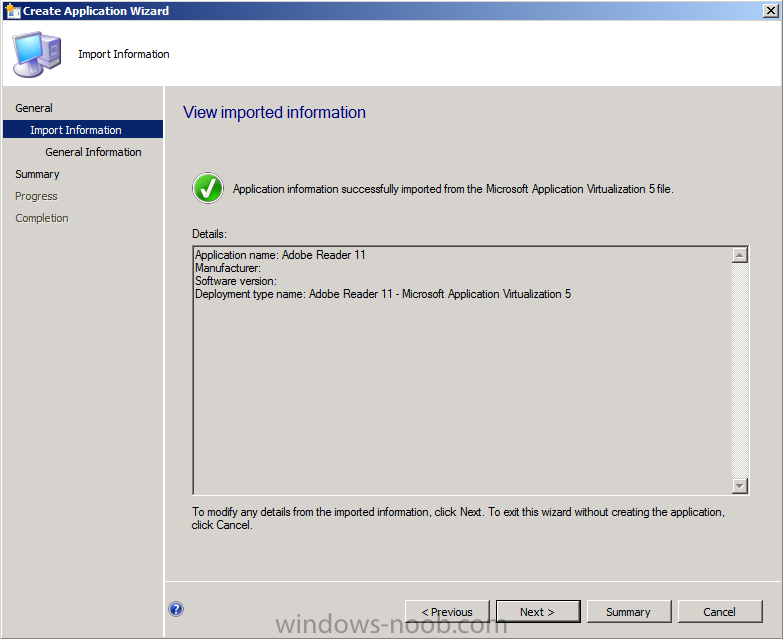
Task: Open the General Information step in the sidebar
Action: pos(93,152)
